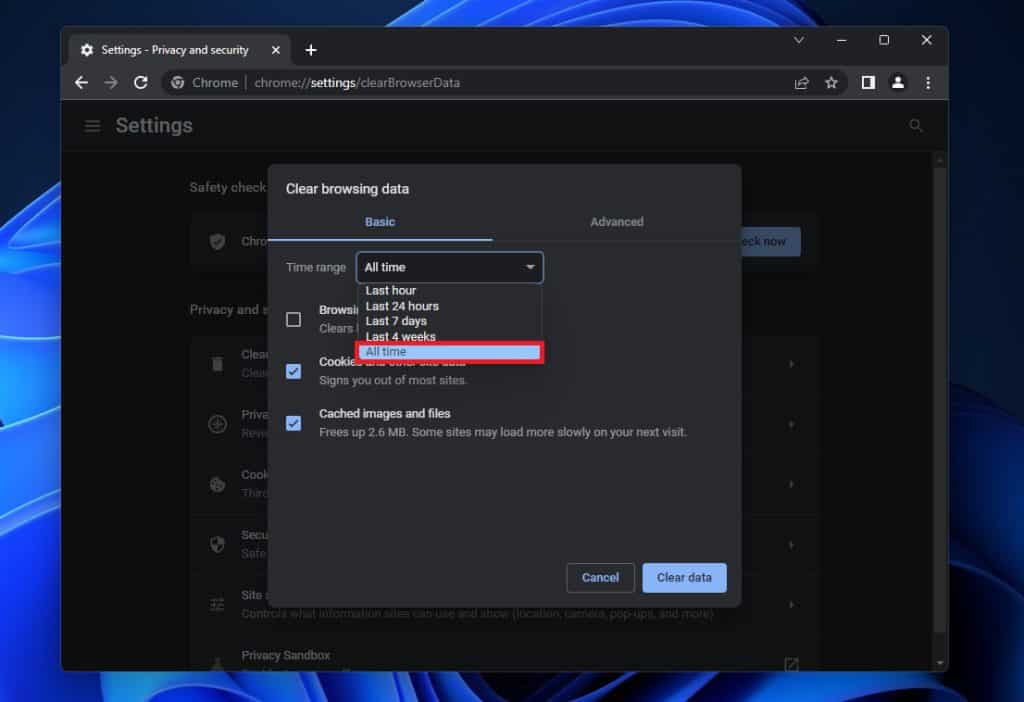Click the back navigation arrow

pos(81,82)
